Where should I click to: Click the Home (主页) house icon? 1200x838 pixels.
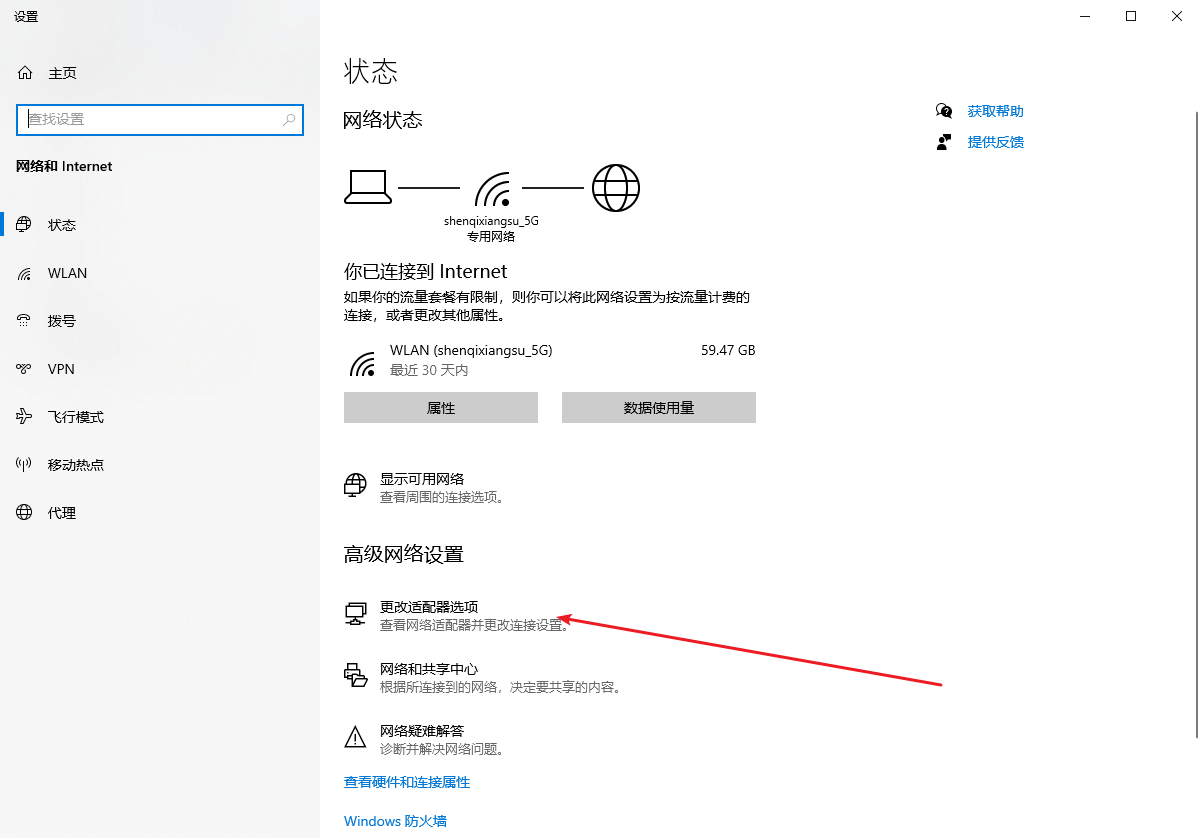(25, 73)
